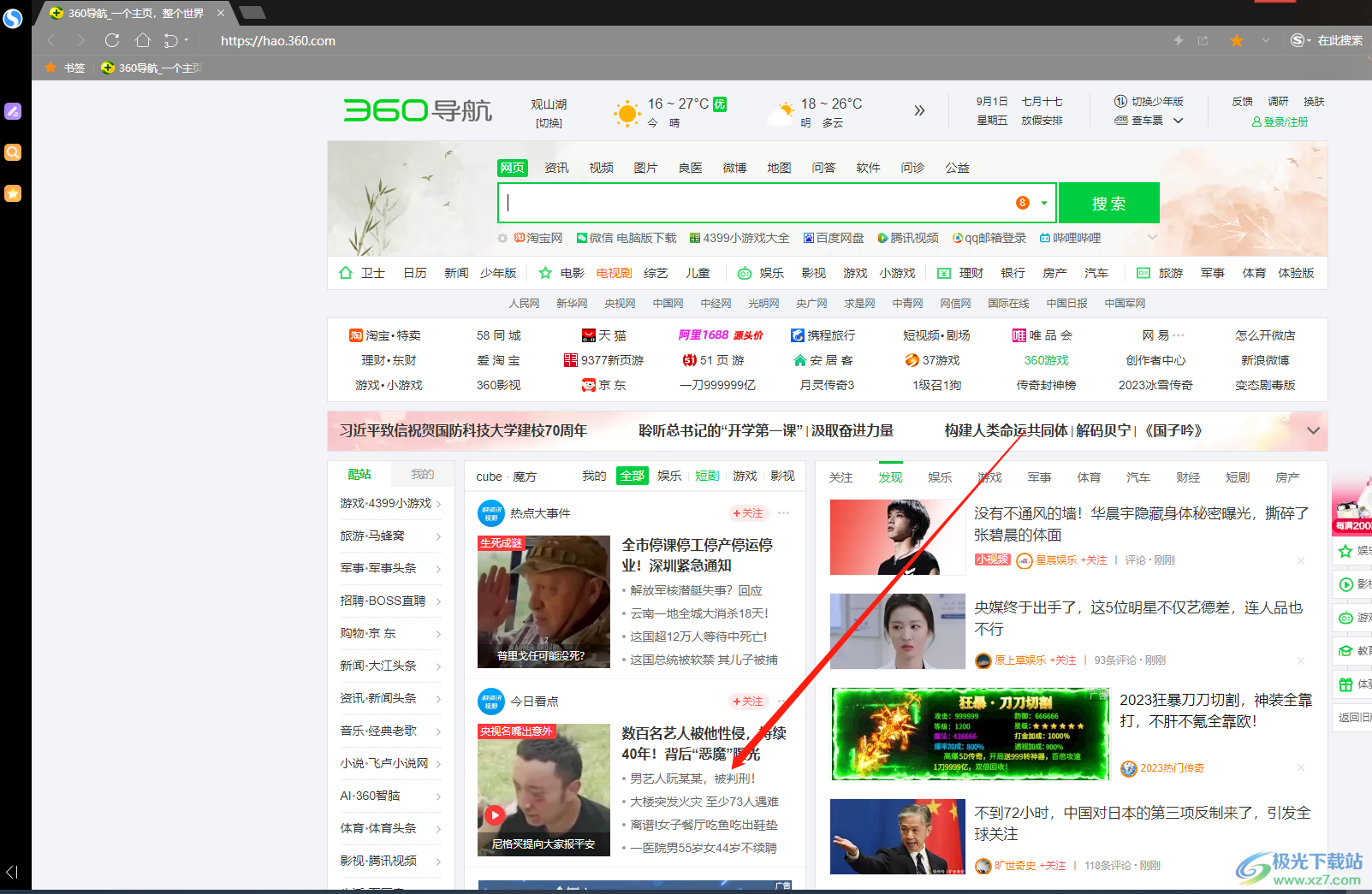Open search engine selector dropdown in search box

[1044, 203]
